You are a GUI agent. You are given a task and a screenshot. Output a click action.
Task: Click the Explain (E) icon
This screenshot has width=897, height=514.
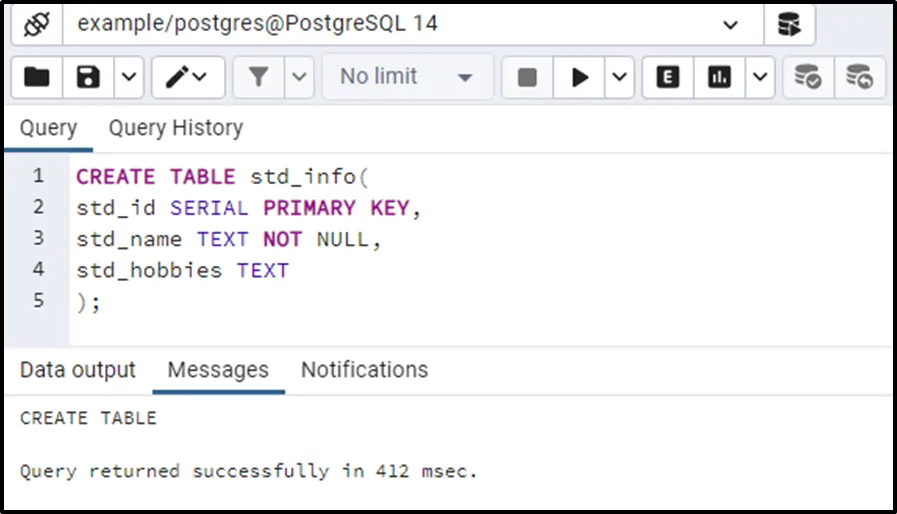tap(668, 77)
